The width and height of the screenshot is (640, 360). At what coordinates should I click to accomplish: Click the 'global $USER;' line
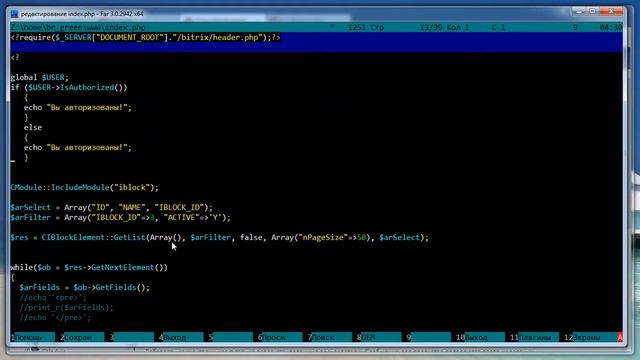point(40,77)
